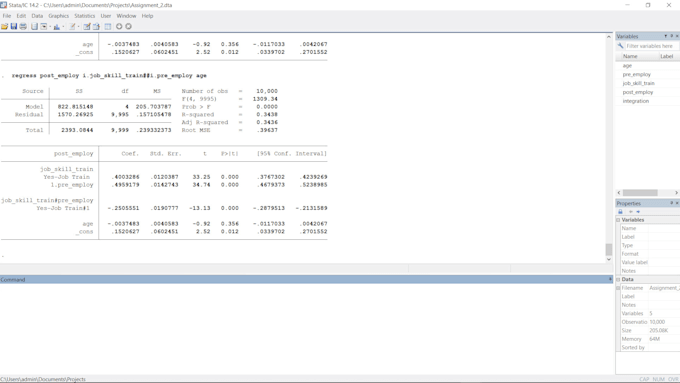Click the Yes-Job Train coefficient .4003286

125,177
